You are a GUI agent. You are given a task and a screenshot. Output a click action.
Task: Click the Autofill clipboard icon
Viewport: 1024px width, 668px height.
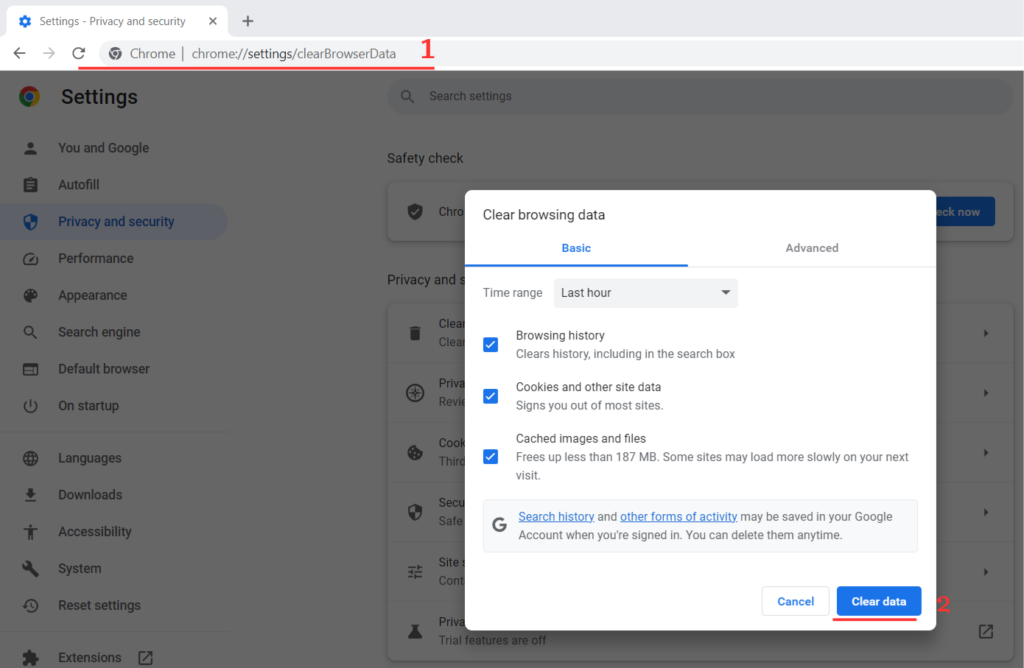30,185
